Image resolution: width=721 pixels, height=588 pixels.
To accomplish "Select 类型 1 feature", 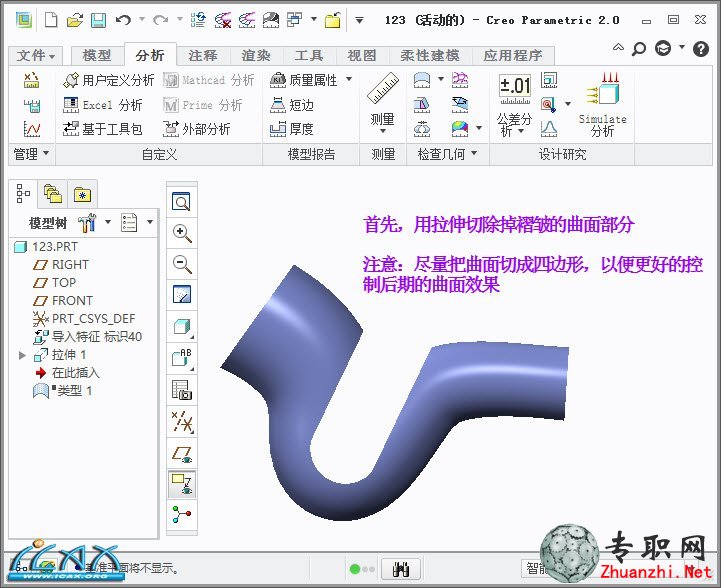I will (63, 391).
